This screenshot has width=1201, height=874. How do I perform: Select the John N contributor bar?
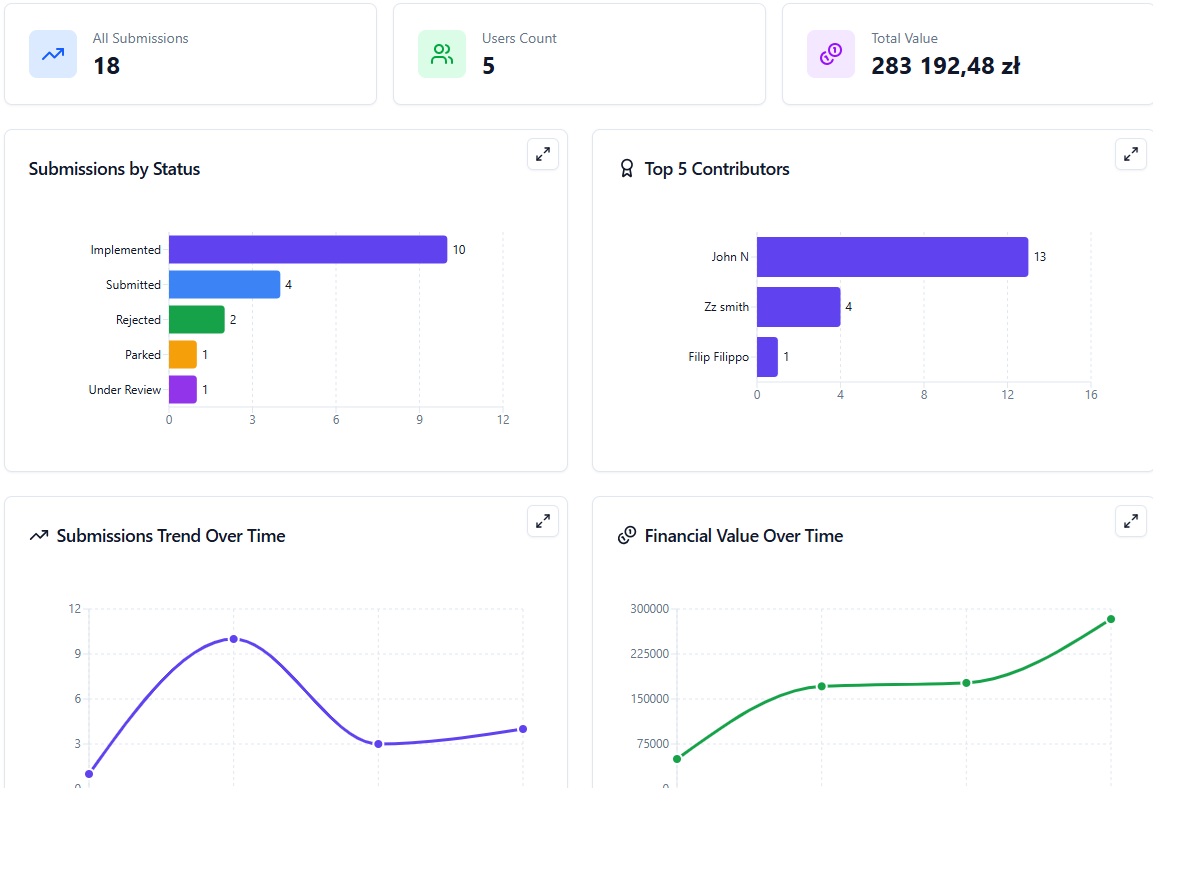(892, 257)
